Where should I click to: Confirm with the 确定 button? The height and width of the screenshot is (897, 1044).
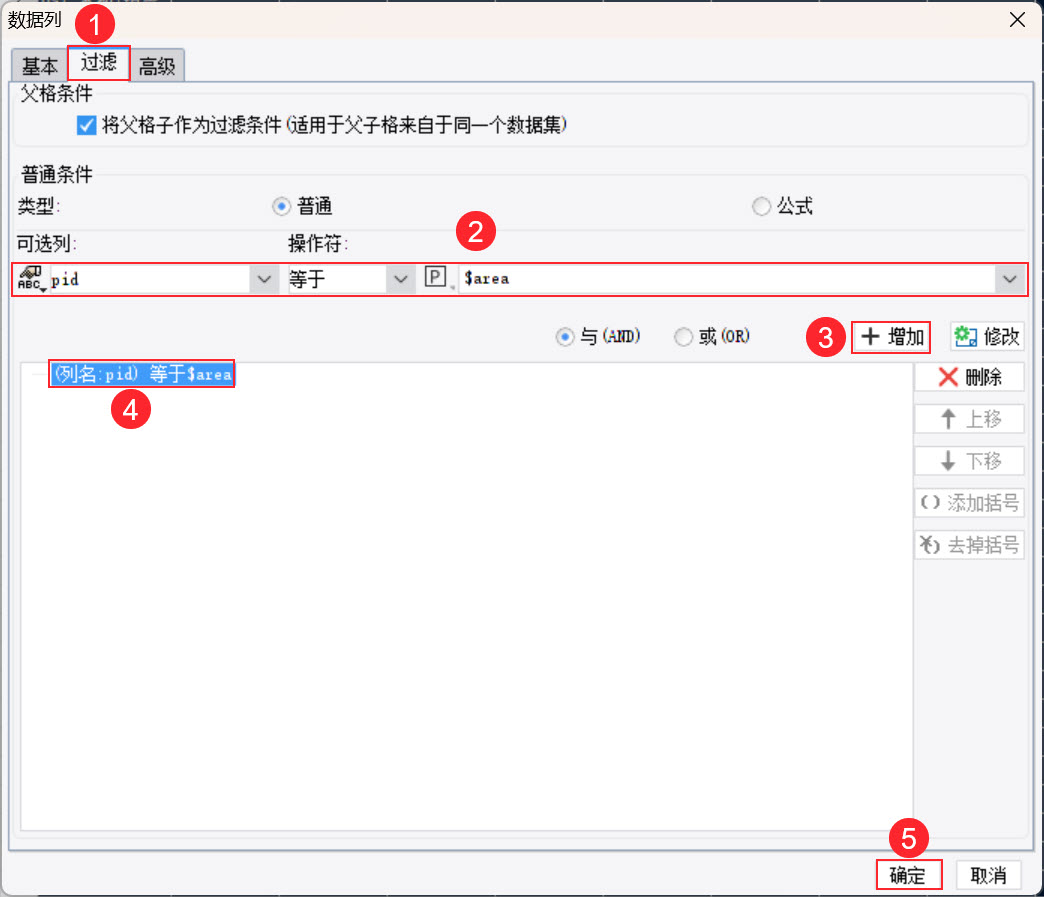909,874
